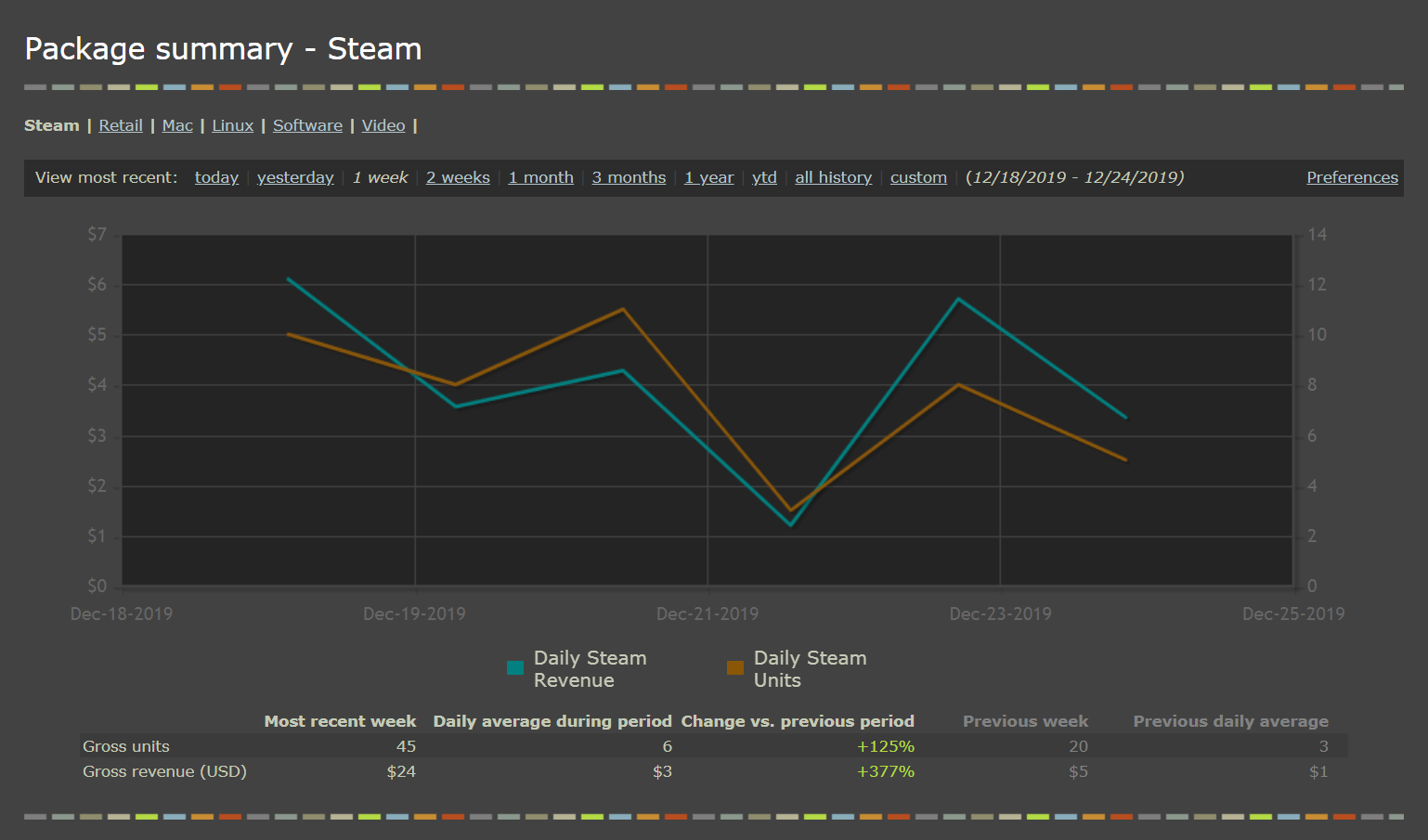Show yesterday's sales data
Viewport: 1428px width, 840px height.
pos(295,177)
